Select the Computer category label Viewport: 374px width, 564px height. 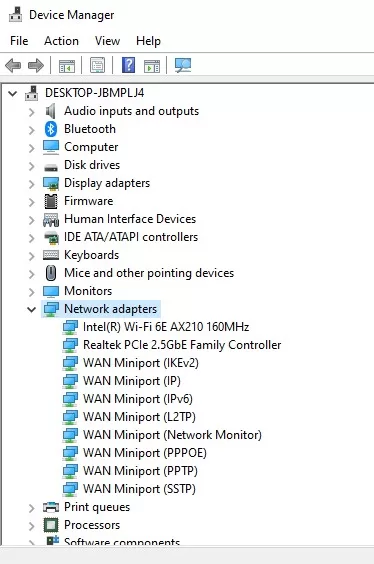(91, 147)
